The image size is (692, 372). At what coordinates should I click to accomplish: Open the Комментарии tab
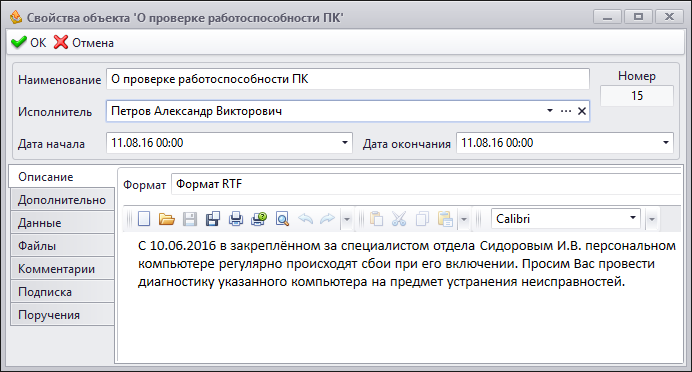(62, 269)
